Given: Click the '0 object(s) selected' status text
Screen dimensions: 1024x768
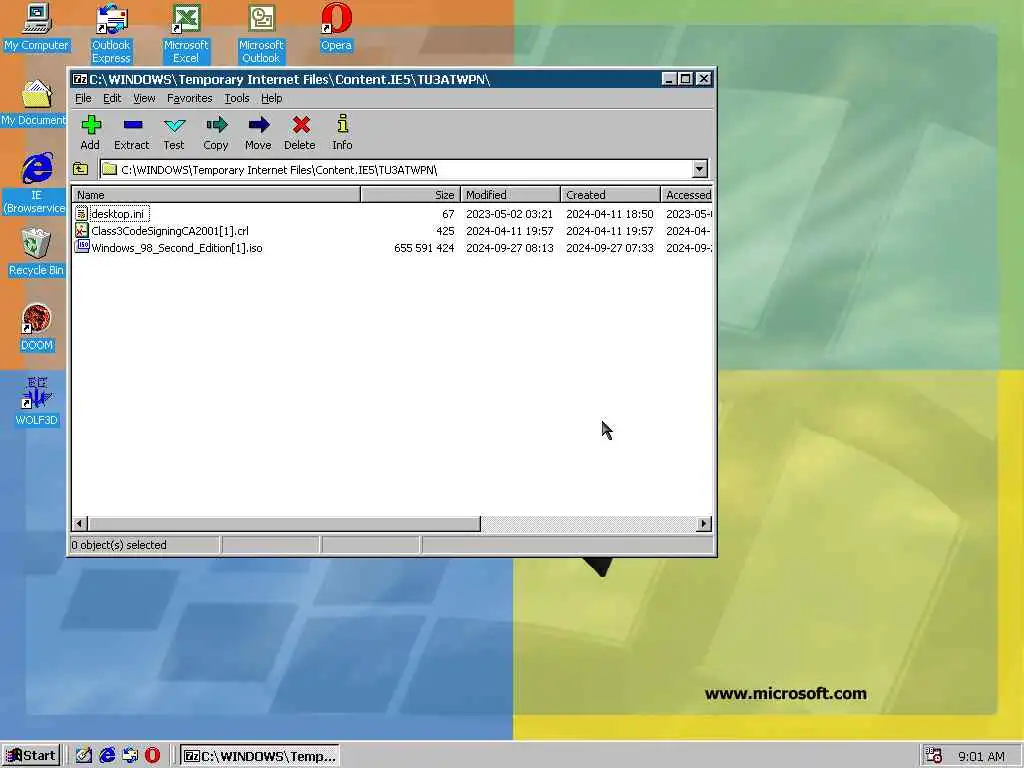Looking at the screenshot, I should tap(119, 545).
